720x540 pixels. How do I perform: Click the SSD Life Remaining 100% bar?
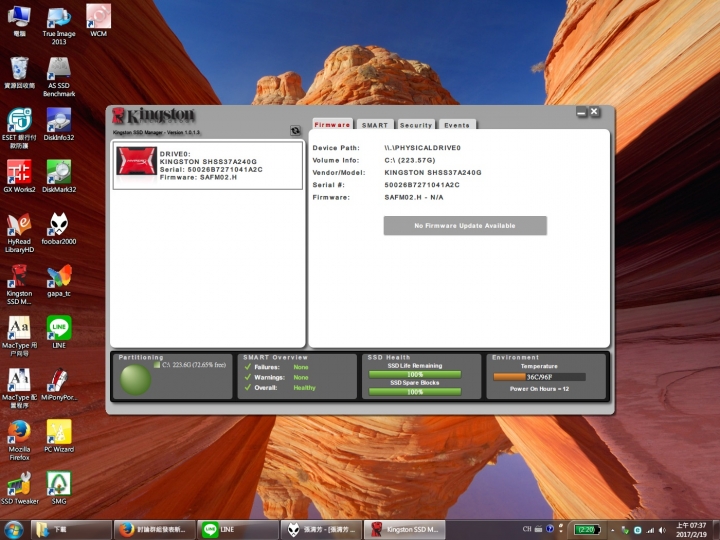(415, 374)
